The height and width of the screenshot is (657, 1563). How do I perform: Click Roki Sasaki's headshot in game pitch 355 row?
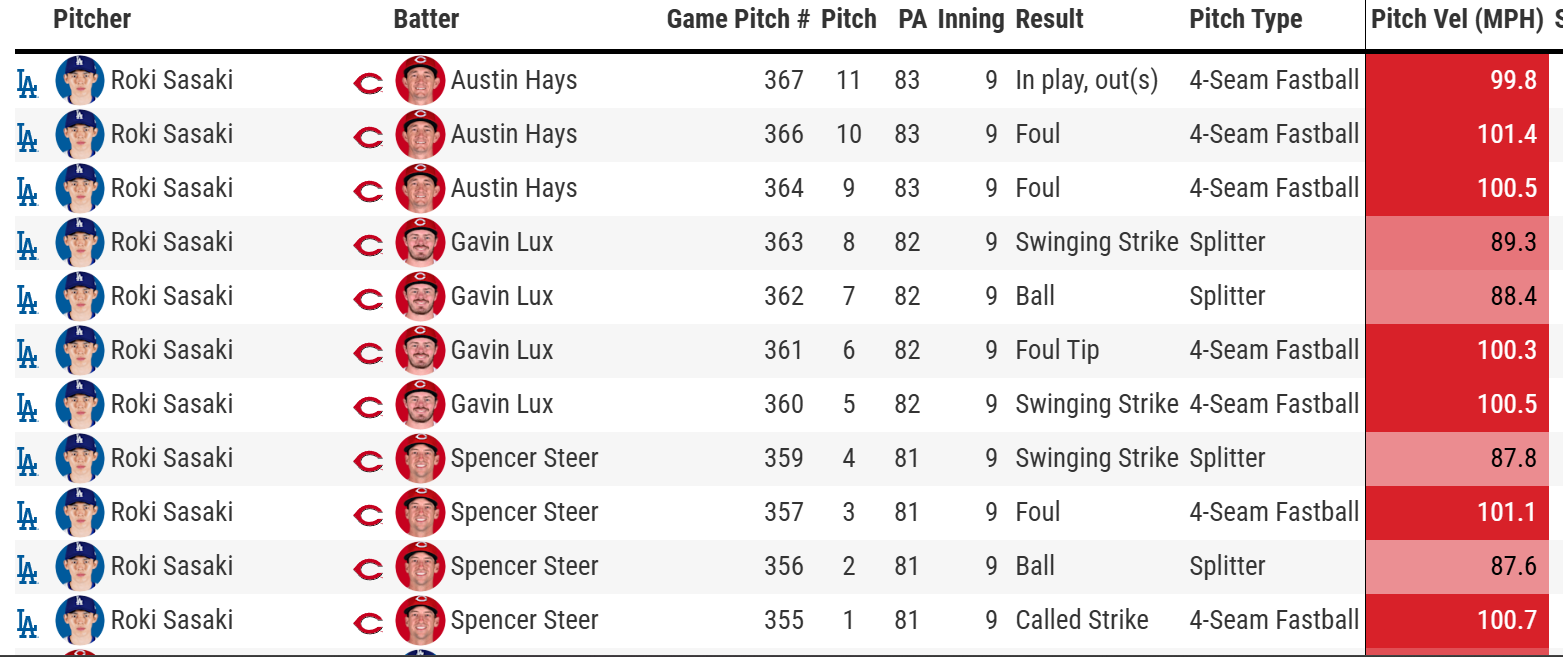(80, 620)
